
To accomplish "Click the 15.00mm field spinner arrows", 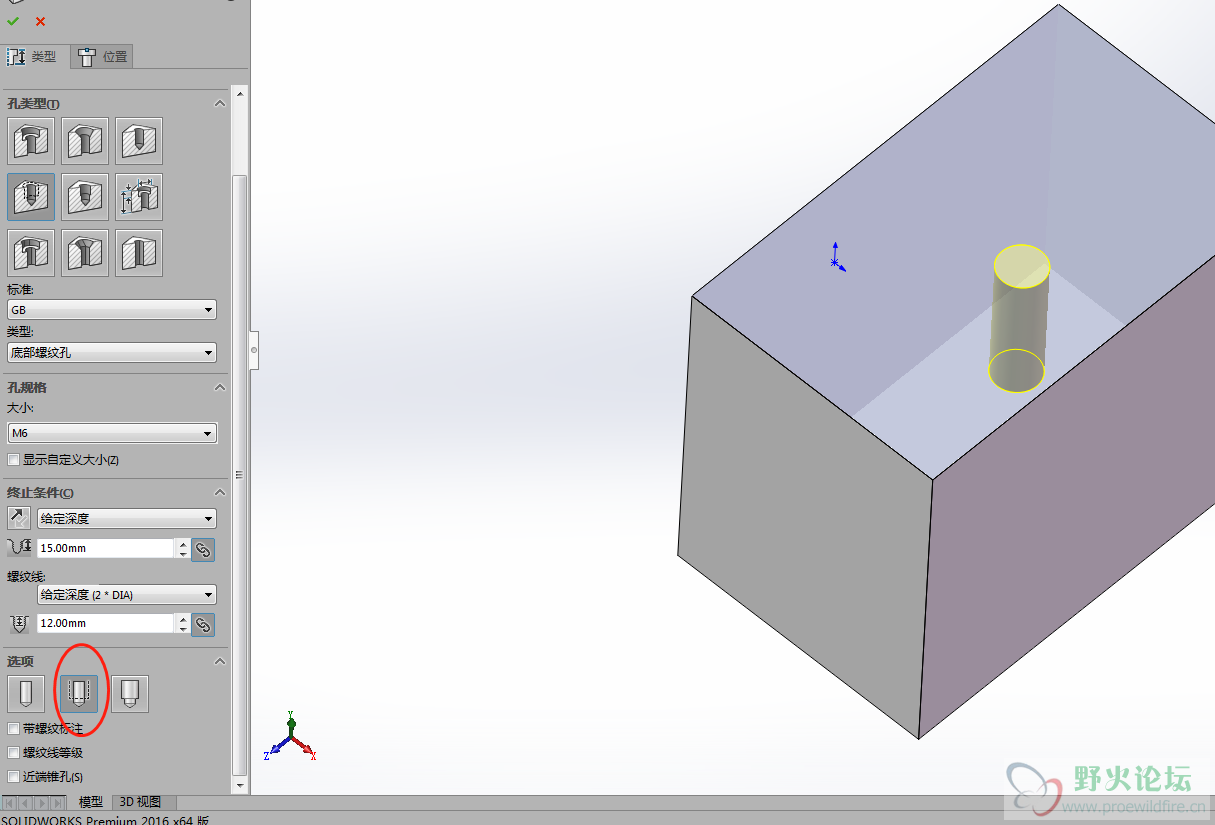I will (x=182, y=548).
